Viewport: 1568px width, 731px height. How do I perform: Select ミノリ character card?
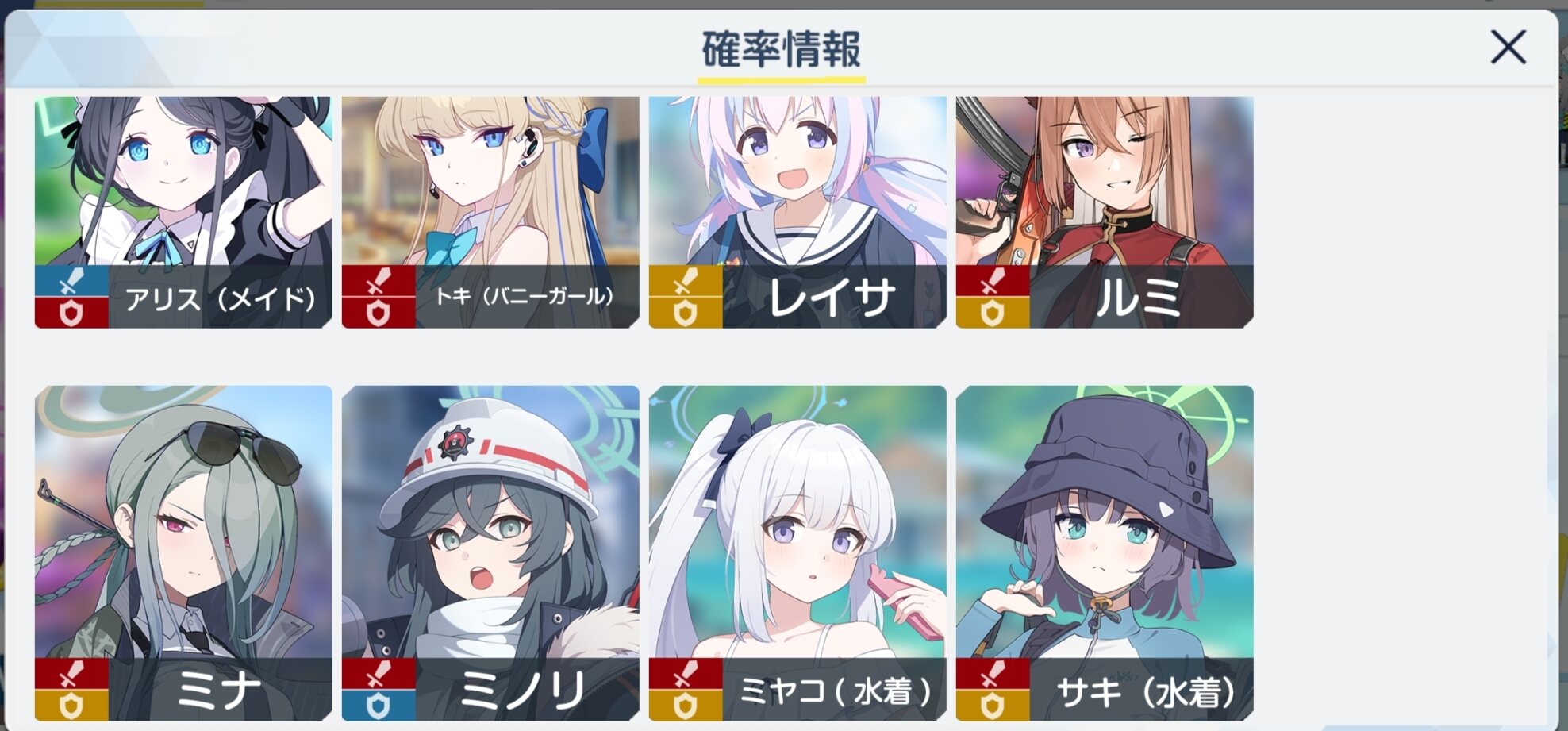[x=490, y=553]
